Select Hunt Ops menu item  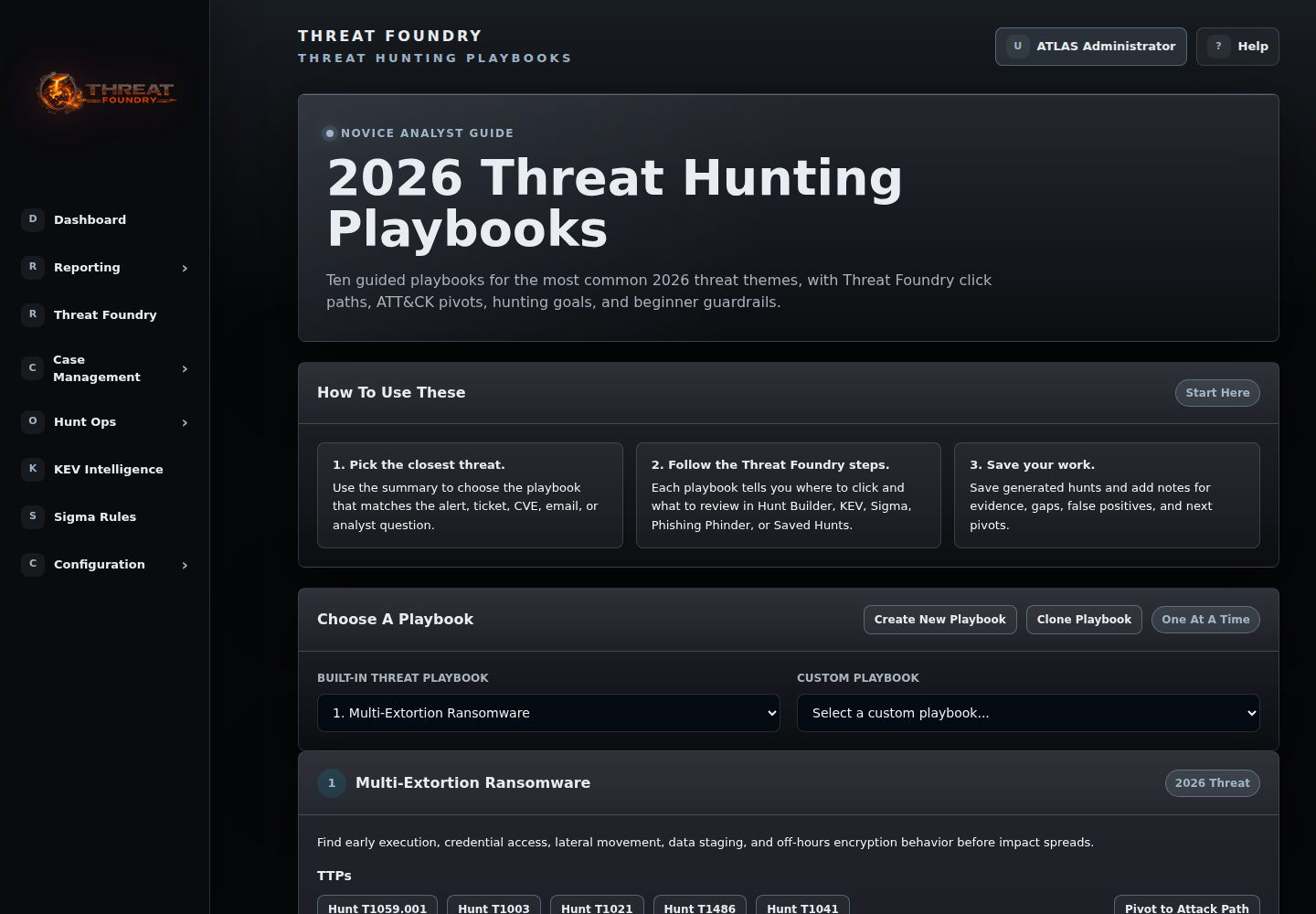[x=105, y=421]
